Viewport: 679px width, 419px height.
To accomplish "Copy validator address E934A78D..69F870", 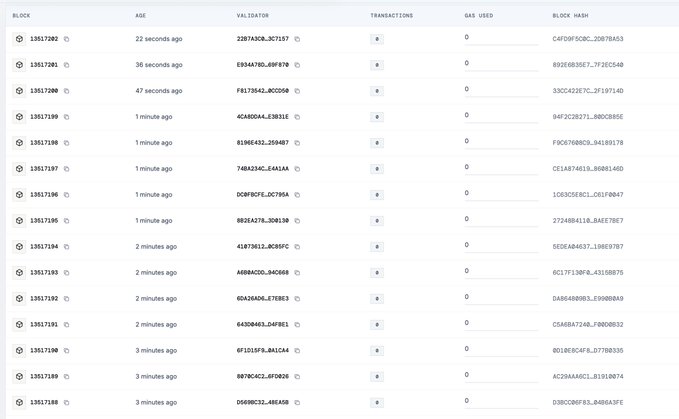I will coord(297,65).
